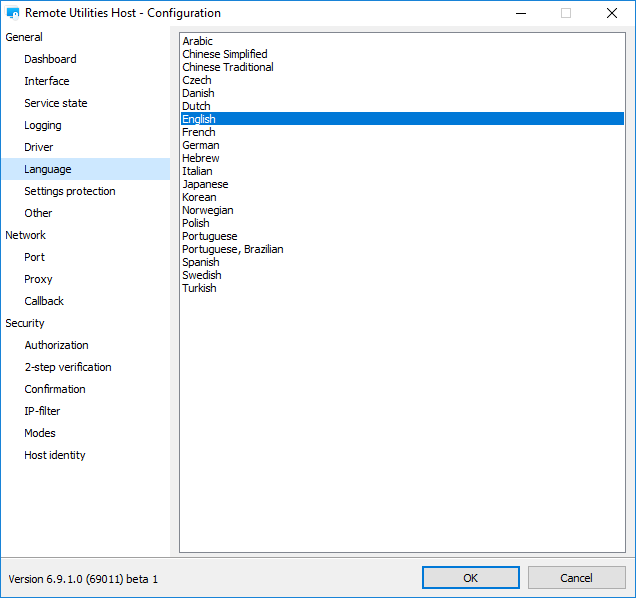Screen dimensions: 636x598
Task: Select Host identity in sidebar
Action: [x=55, y=455]
